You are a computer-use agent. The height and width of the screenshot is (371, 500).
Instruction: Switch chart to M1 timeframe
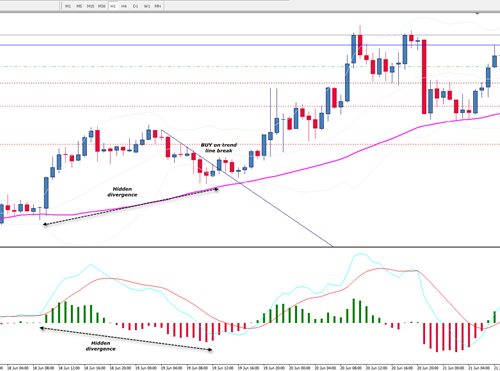[x=68, y=6]
